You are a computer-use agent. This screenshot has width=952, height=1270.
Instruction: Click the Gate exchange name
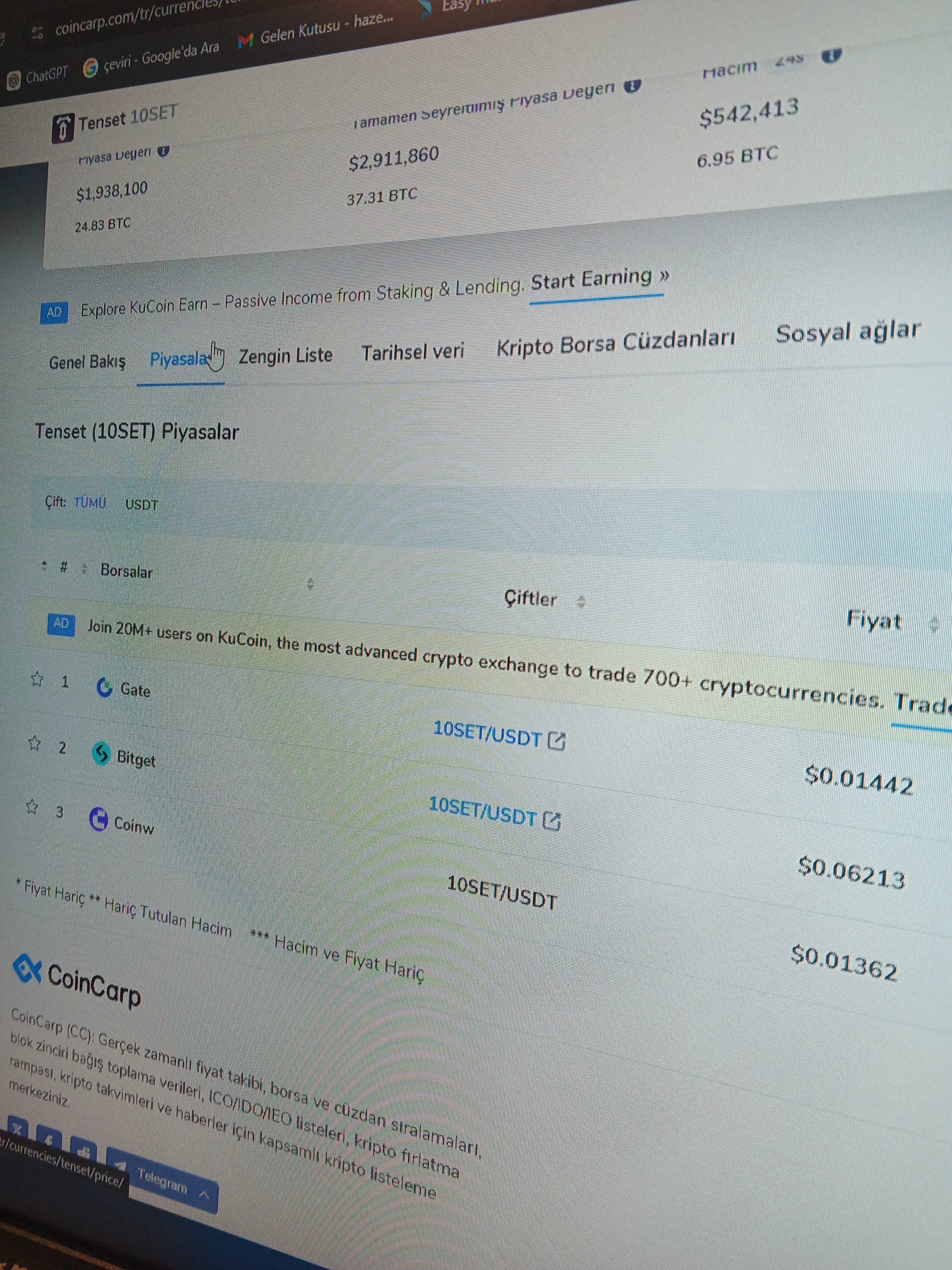coord(136,690)
